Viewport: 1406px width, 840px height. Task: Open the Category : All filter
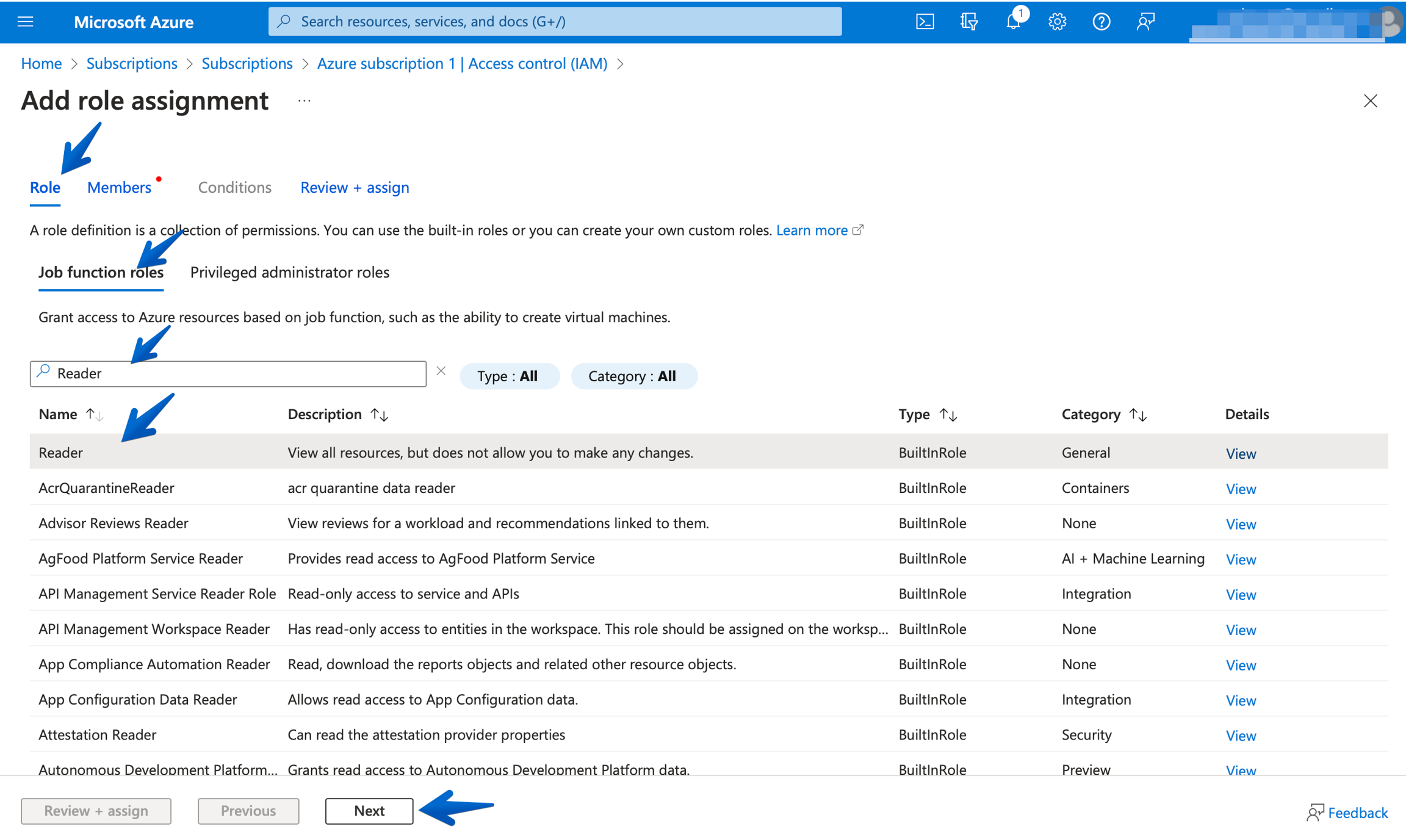pos(633,376)
